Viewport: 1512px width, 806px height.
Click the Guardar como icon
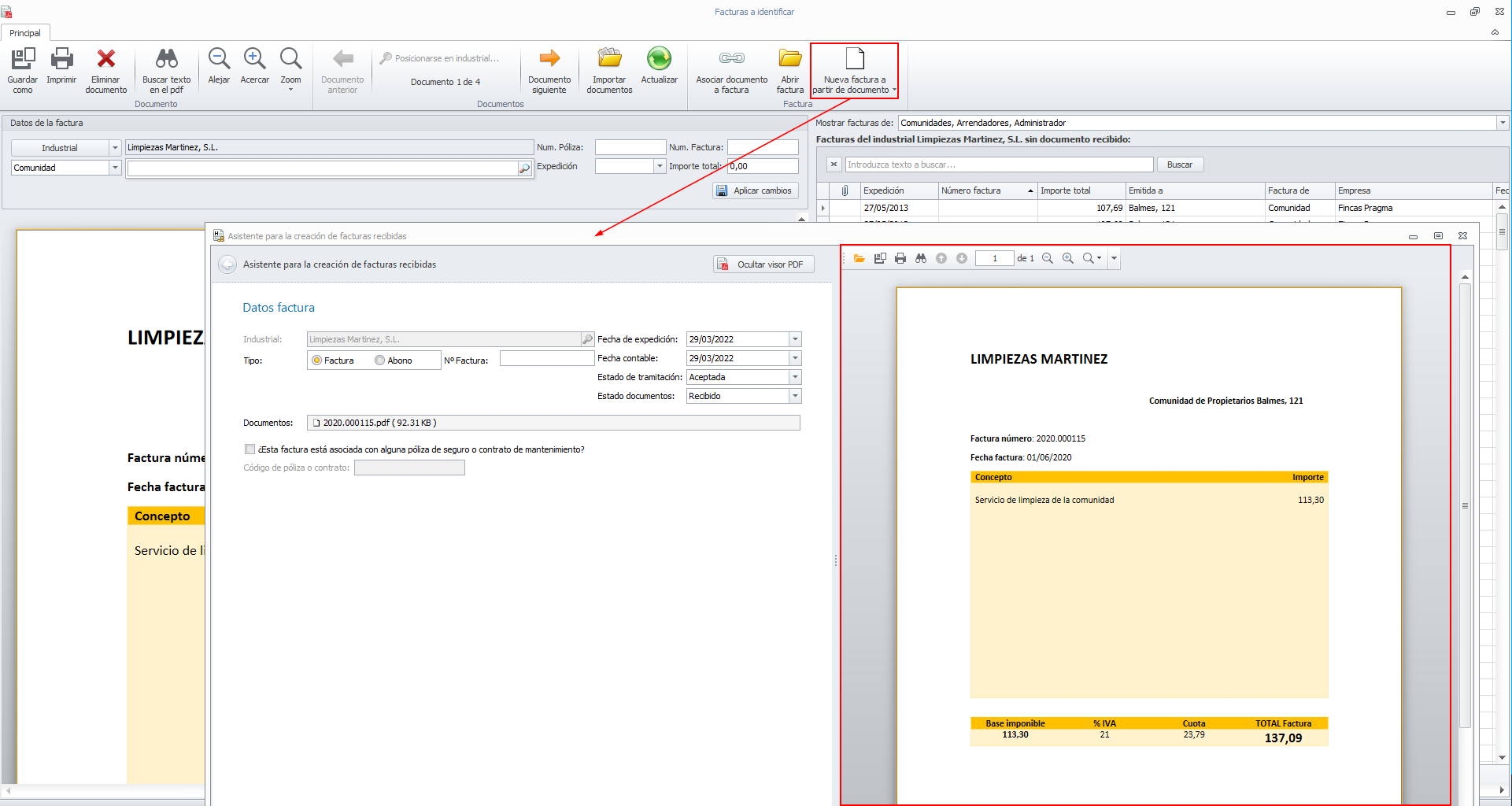click(x=23, y=59)
